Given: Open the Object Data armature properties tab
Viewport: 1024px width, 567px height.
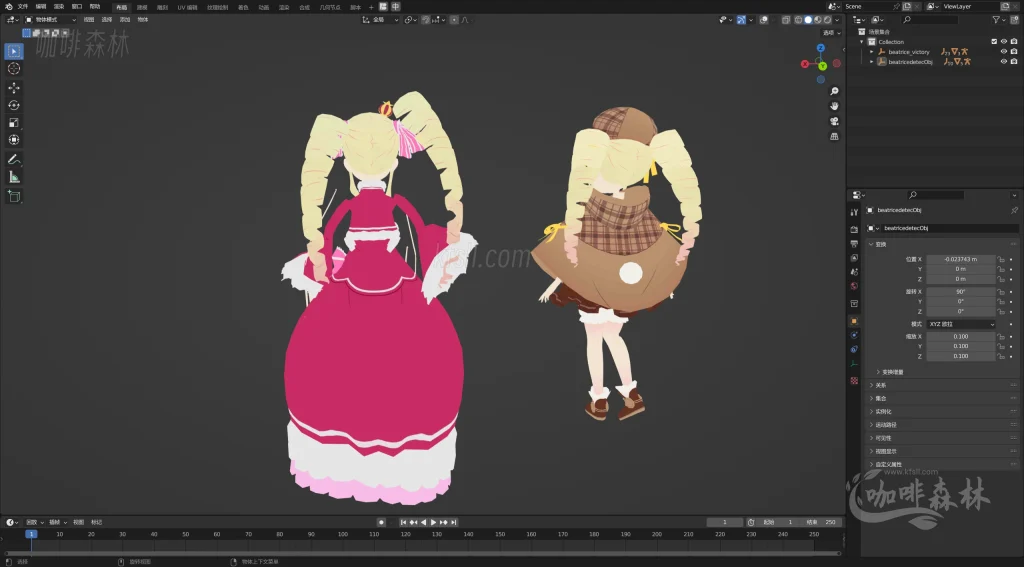Looking at the screenshot, I should (x=854, y=364).
